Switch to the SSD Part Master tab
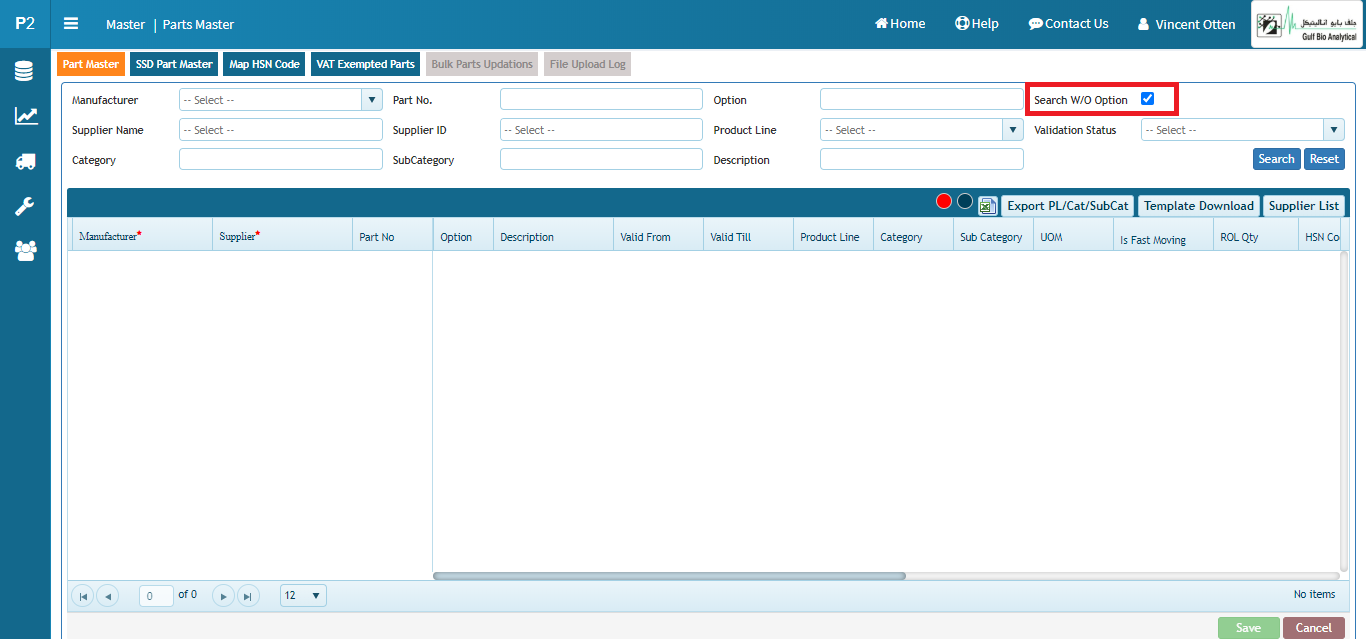The image size is (1366, 639). pos(174,64)
